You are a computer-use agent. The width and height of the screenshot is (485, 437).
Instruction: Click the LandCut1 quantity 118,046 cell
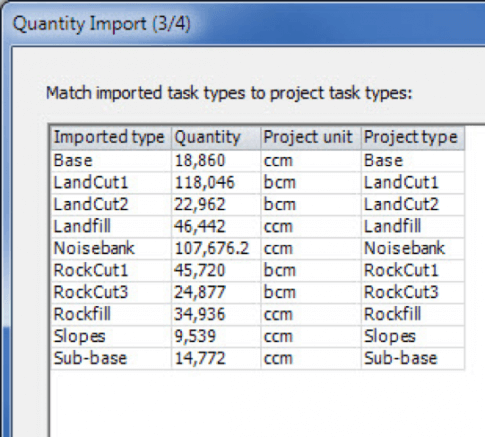pyautogui.click(x=216, y=183)
